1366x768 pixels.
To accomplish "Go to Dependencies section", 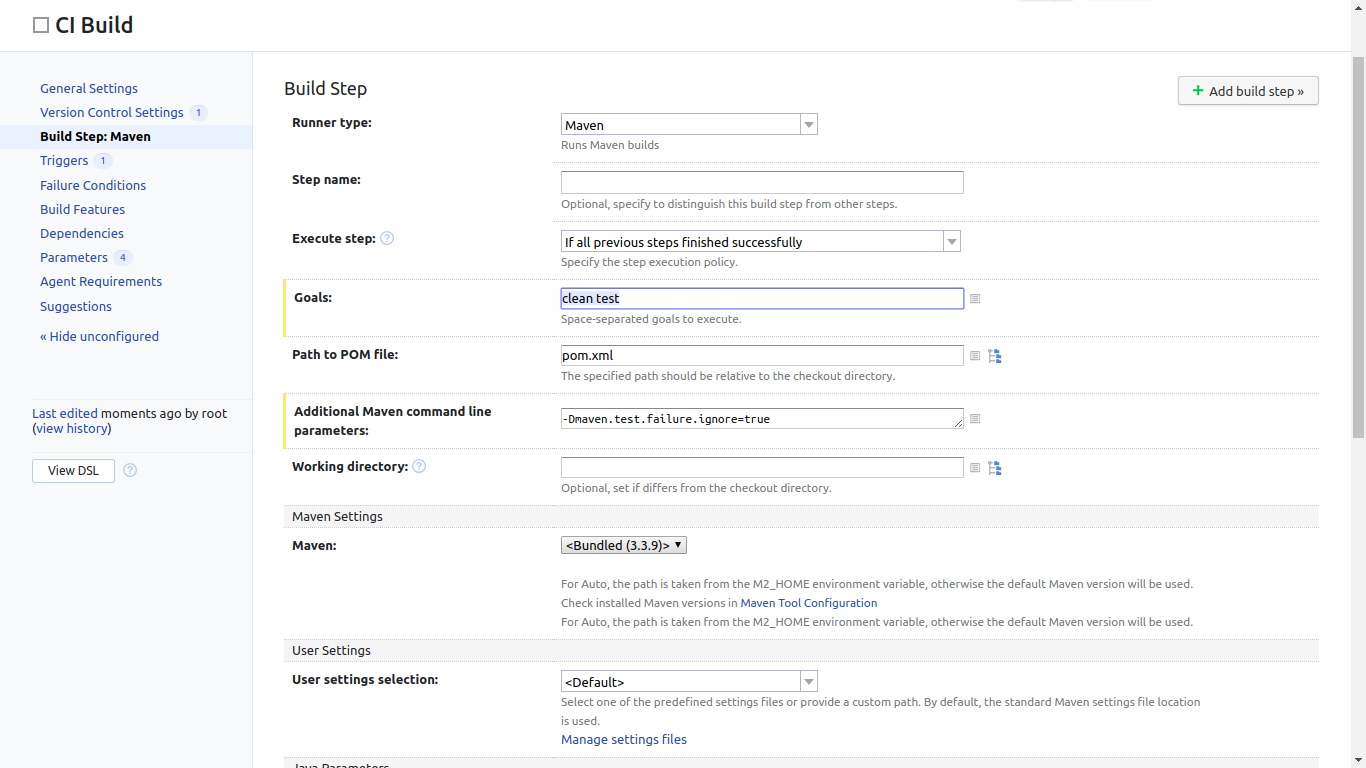I will point(82,234).
